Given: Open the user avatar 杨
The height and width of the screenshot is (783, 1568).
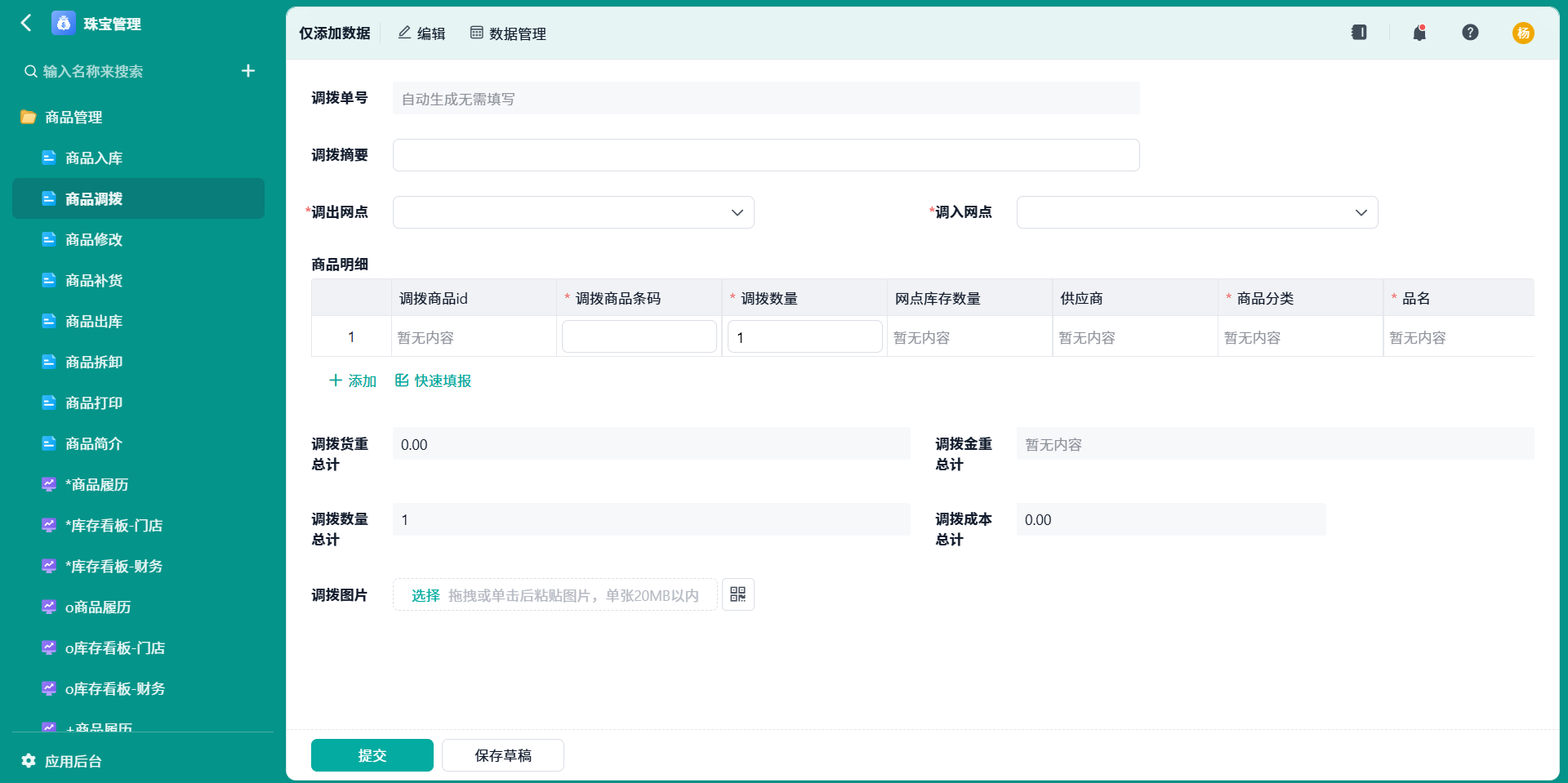Looking at the screenshot, I should [x=1523, y=33].
